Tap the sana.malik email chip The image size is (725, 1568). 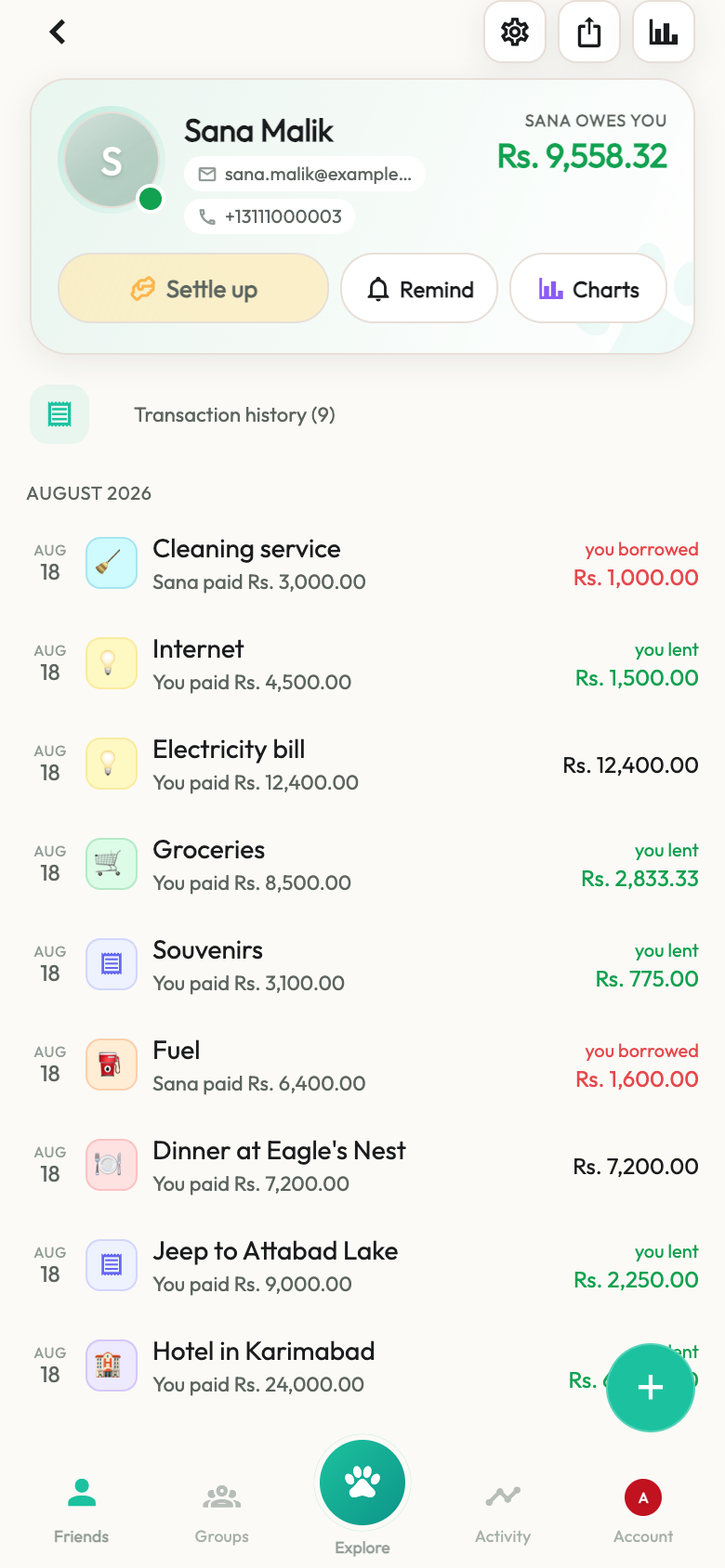coord(305,174)
